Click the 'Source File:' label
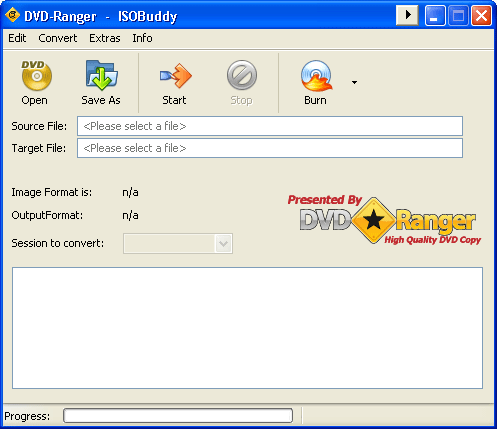Viewport: 497px width, 429px height. pyautogui.click(x=39, y=126)
